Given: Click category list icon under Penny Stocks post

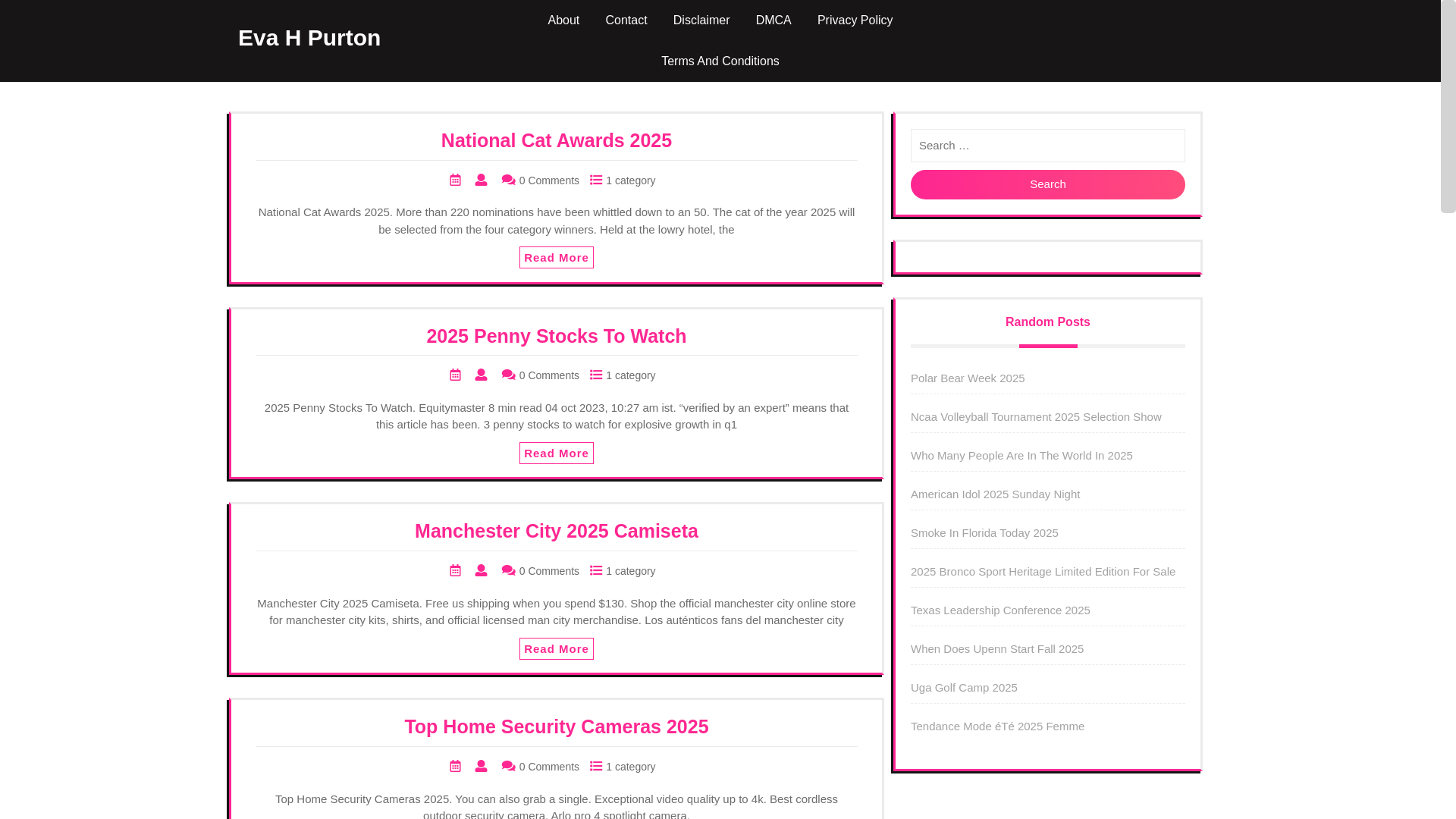Looking at the screenshot, I should 596,375.
